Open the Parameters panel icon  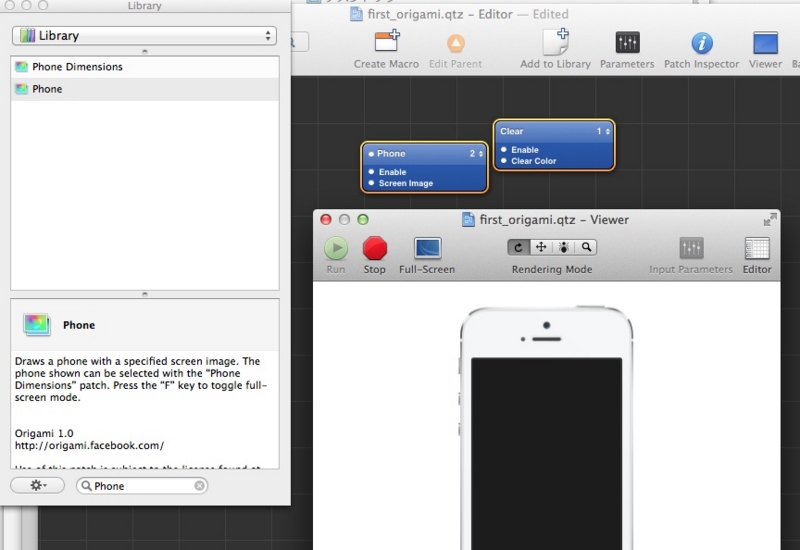click(x=627, y=43)
